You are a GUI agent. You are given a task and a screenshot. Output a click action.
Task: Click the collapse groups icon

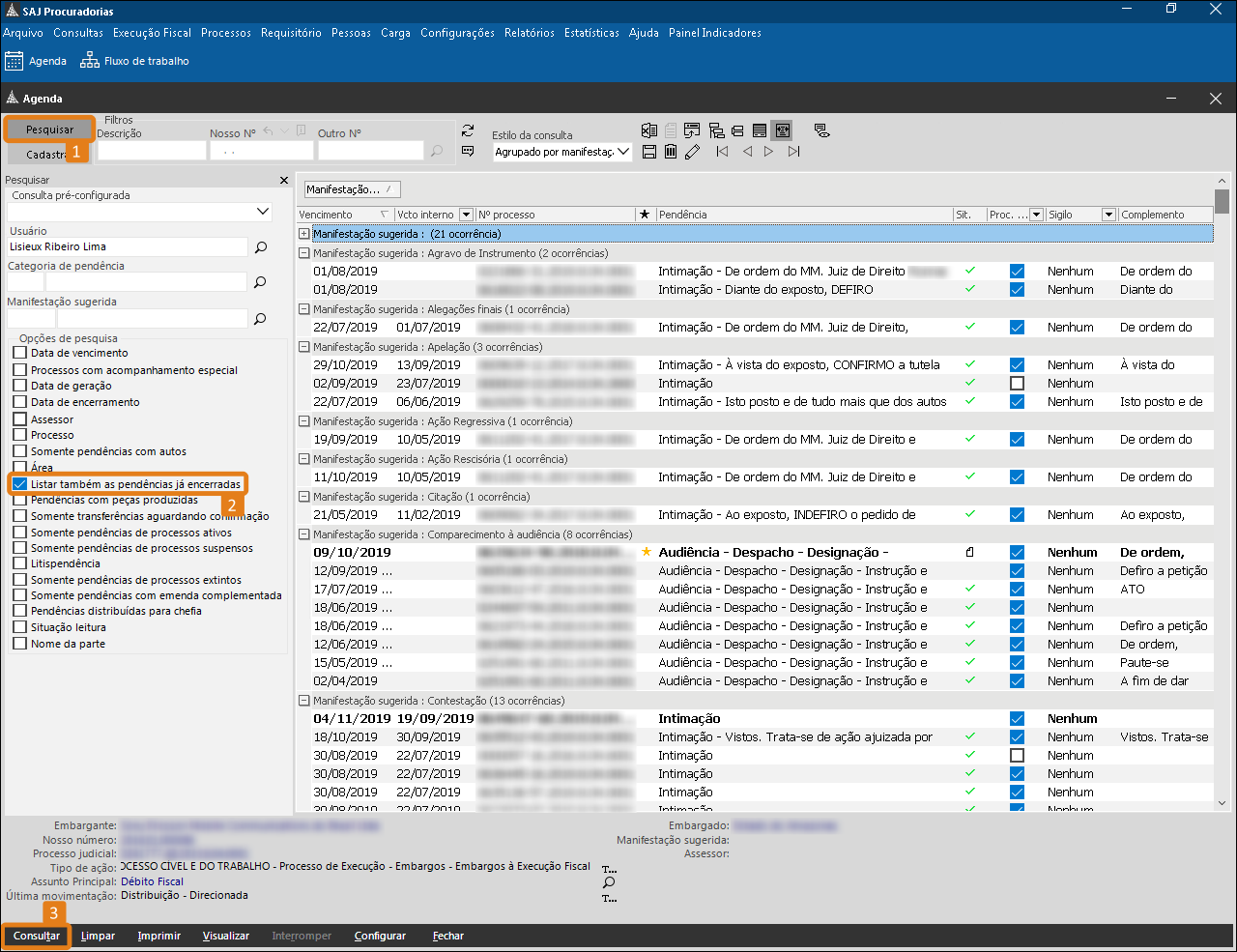[x=737, y=130]
